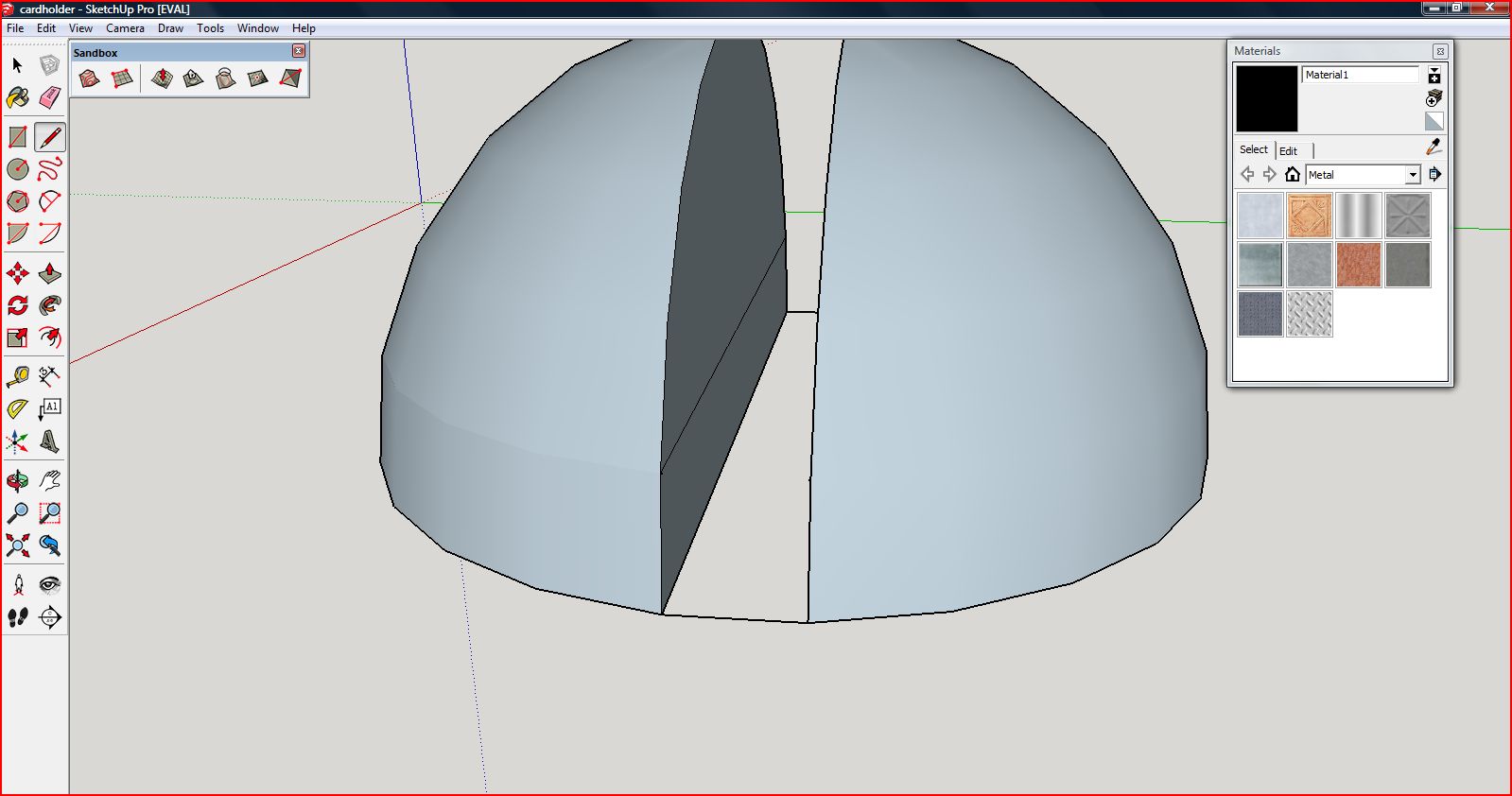
Task: Choose Sandbox From Scratch grid tool
Action: point(122,78)
